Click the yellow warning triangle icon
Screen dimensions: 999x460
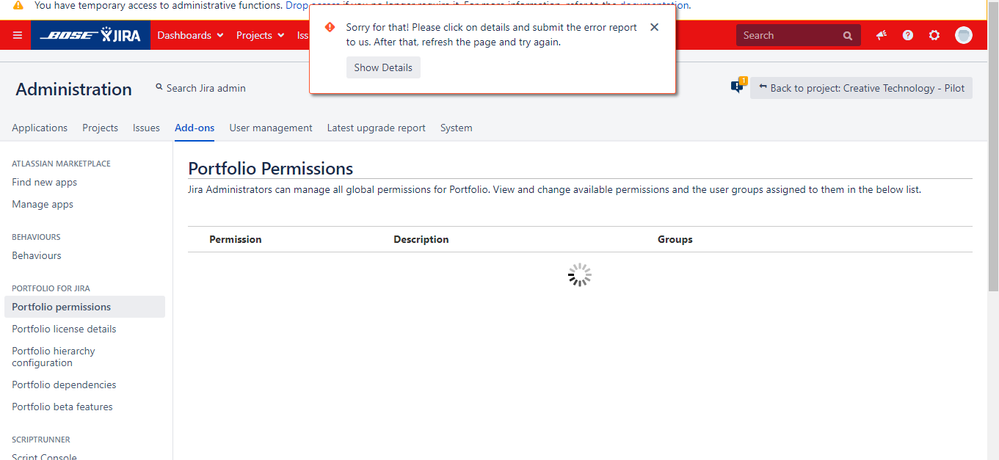pos(18,5)
